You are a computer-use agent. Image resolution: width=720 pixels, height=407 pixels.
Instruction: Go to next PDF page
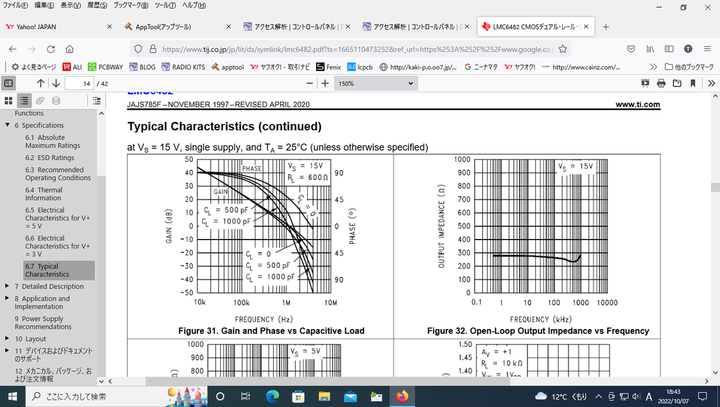click(x=57, y=83)
